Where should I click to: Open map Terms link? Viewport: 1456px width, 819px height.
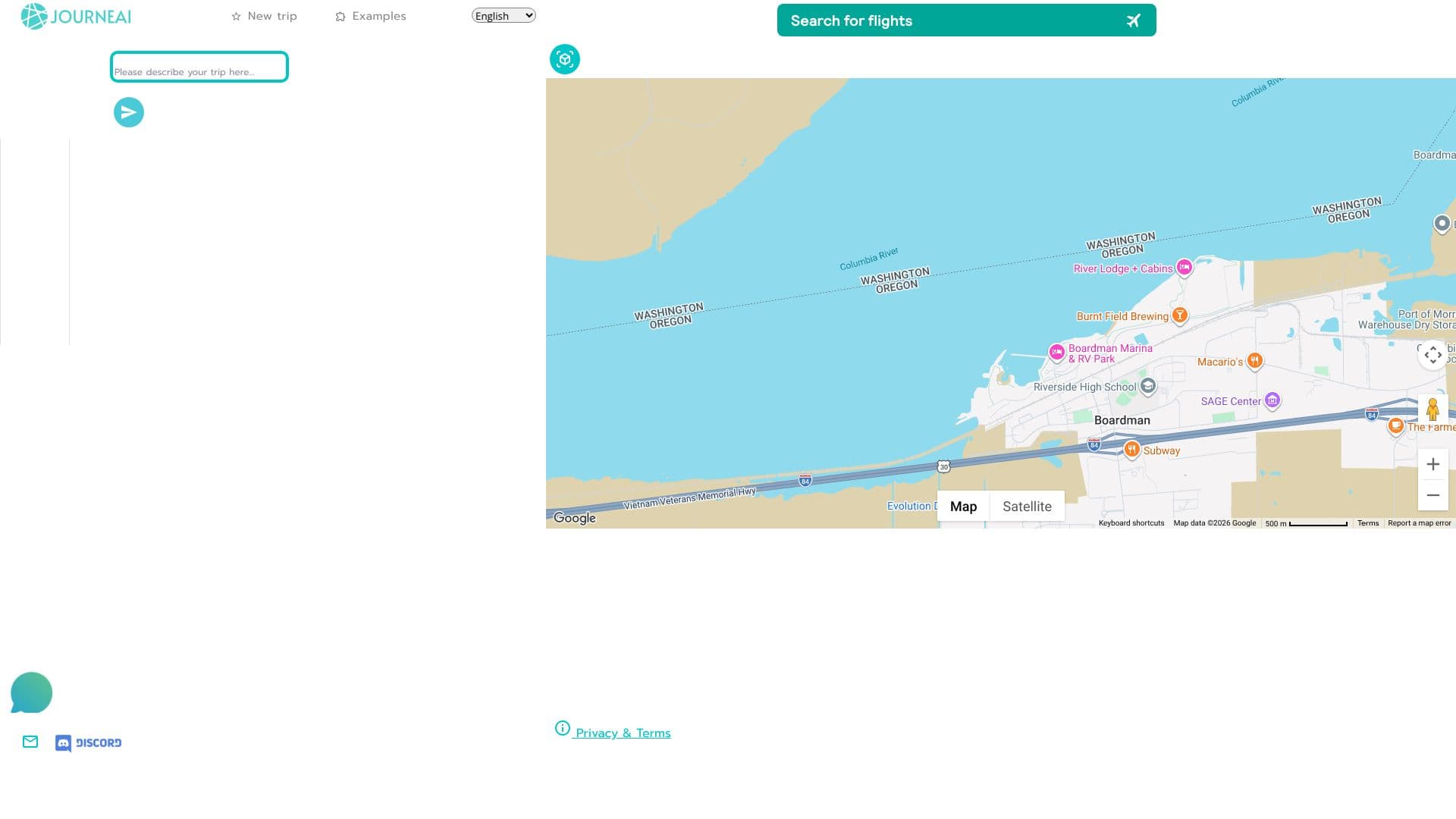[1368, 523]
